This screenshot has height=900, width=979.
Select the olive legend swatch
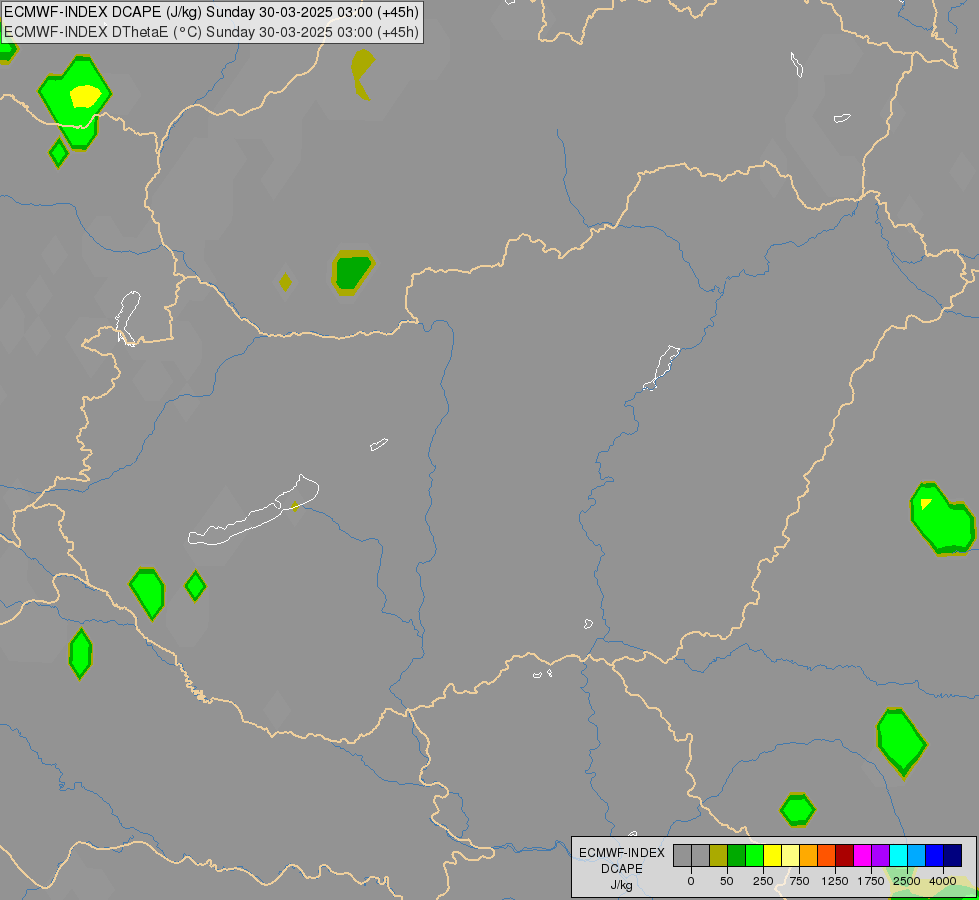pos(719,855)
